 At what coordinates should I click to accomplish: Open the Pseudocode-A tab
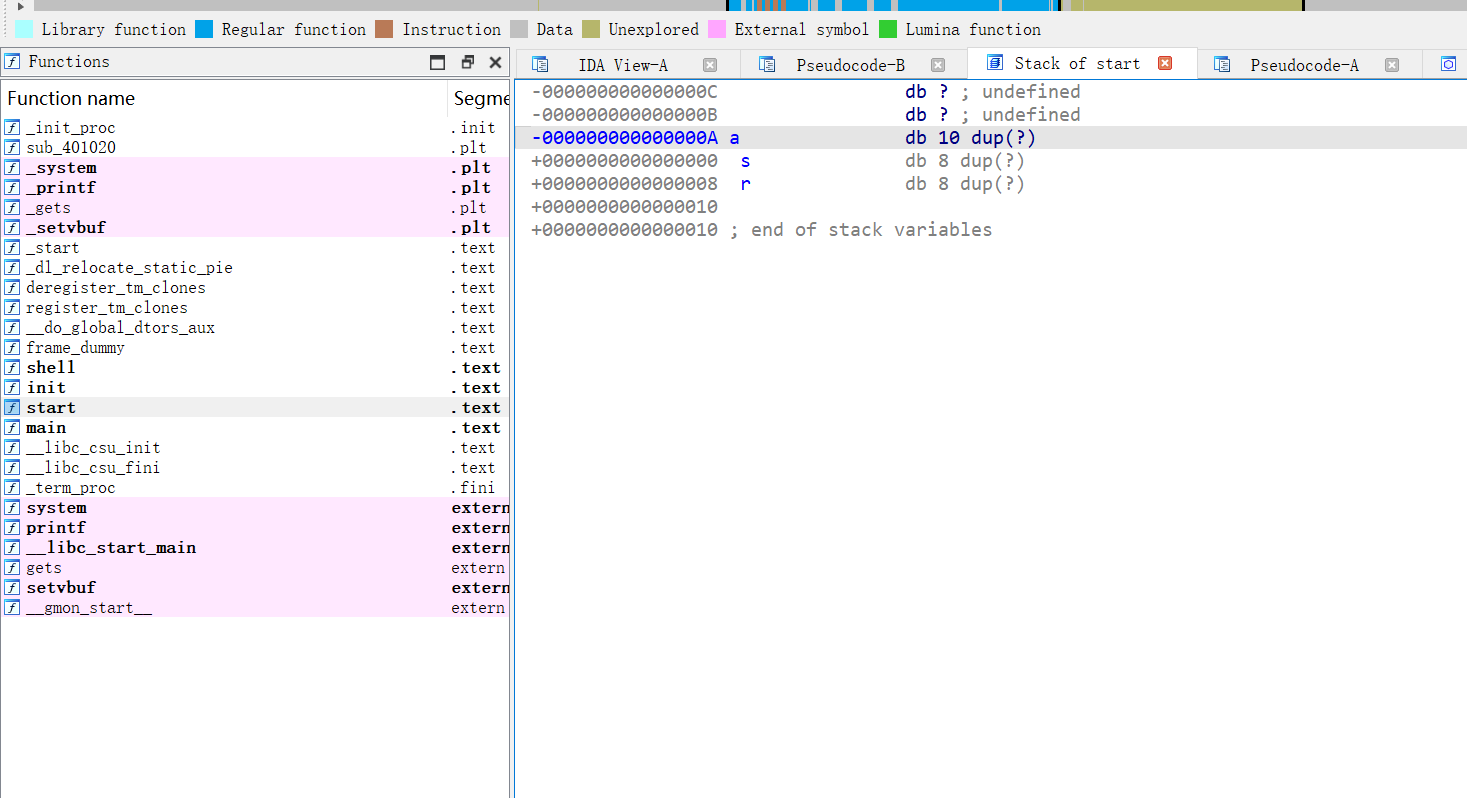(x=1304, y=65)
